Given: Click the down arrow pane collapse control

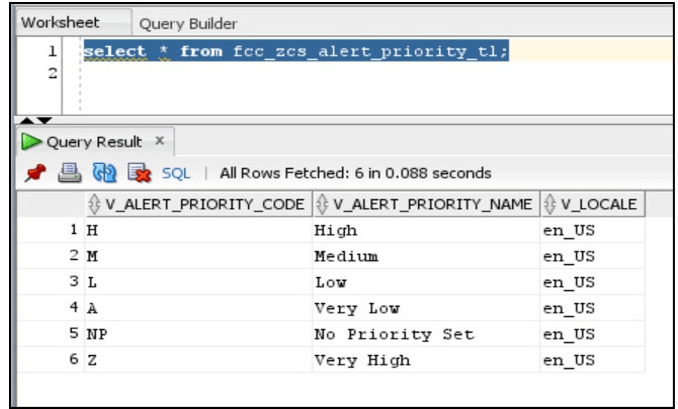Looking at the screenshot, I should click(44, 120).
